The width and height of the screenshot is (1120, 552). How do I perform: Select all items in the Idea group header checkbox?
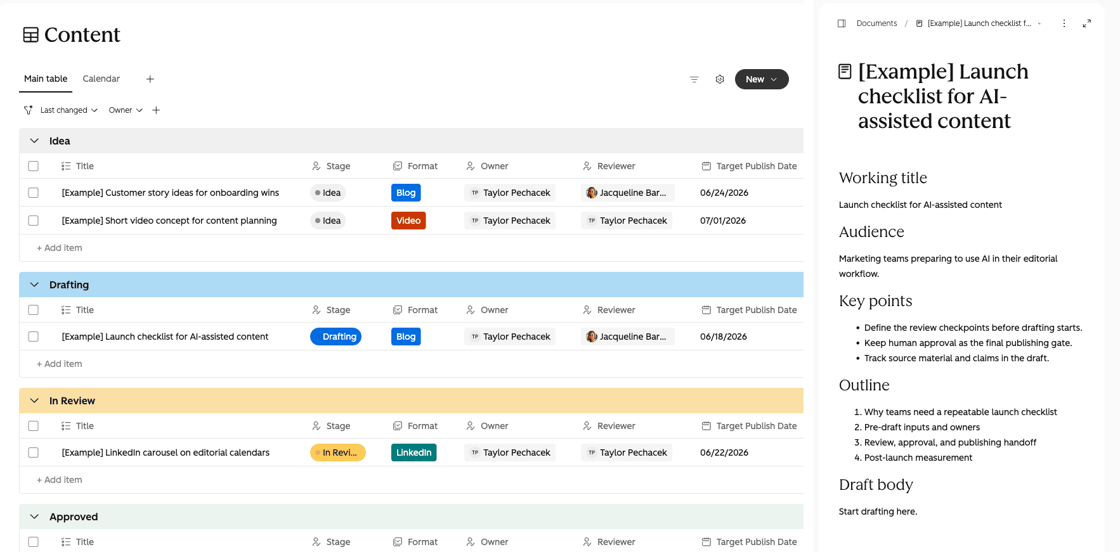pos(34,166)
